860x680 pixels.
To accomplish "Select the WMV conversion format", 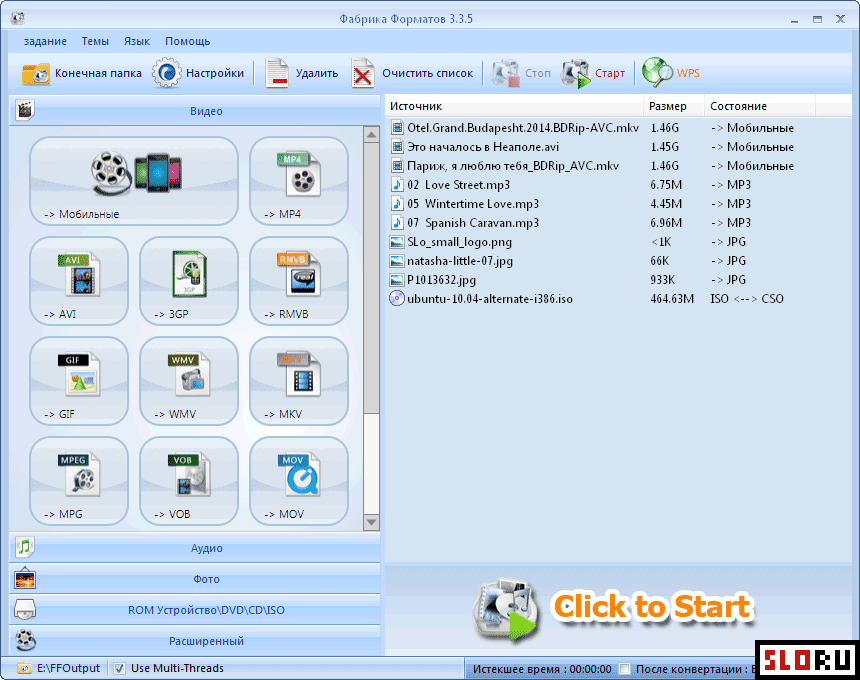I will click(189, 381).
